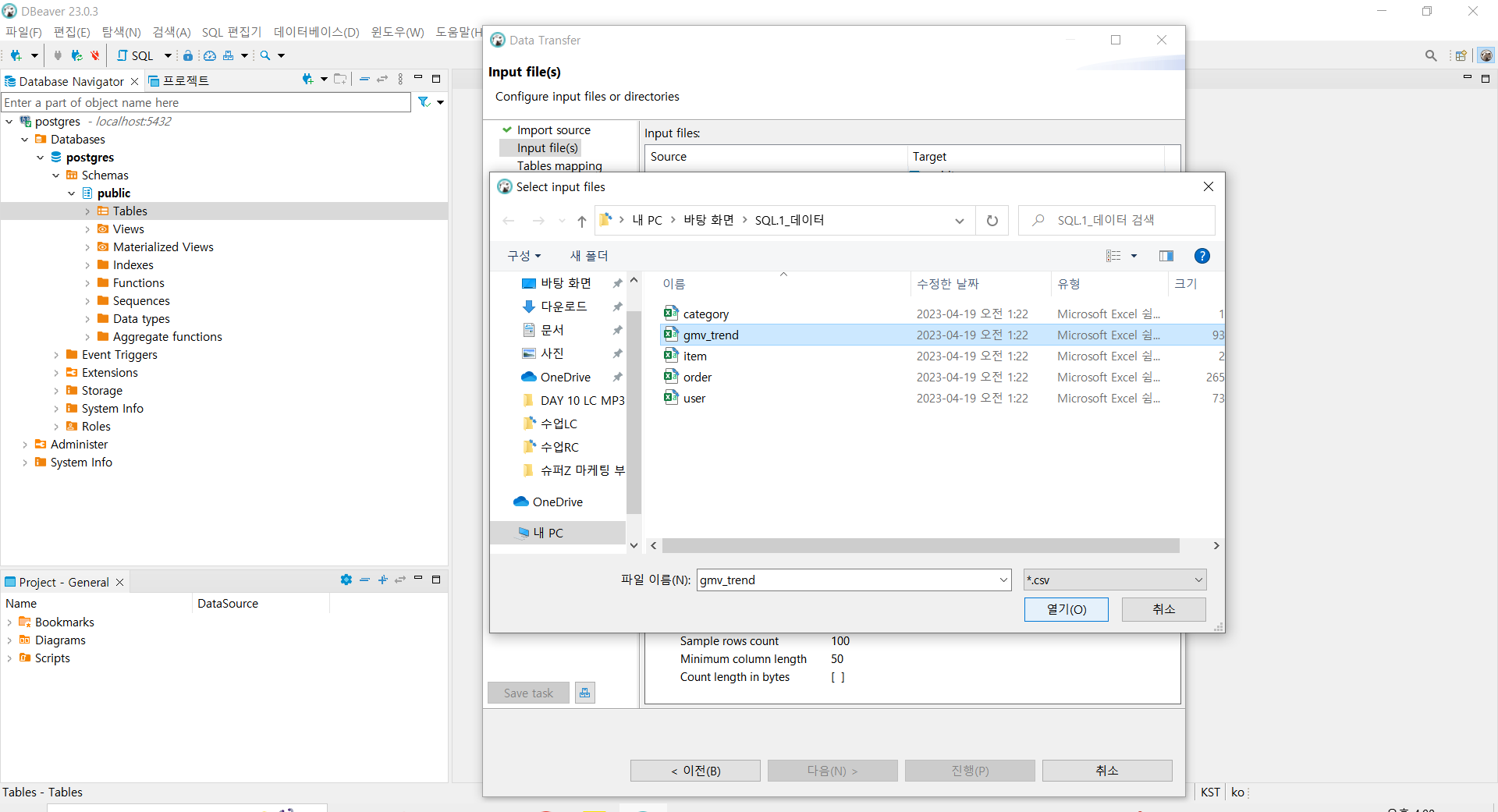1498x812 pixels.
Task: Expand the Administer node
Action: [25, 445]
